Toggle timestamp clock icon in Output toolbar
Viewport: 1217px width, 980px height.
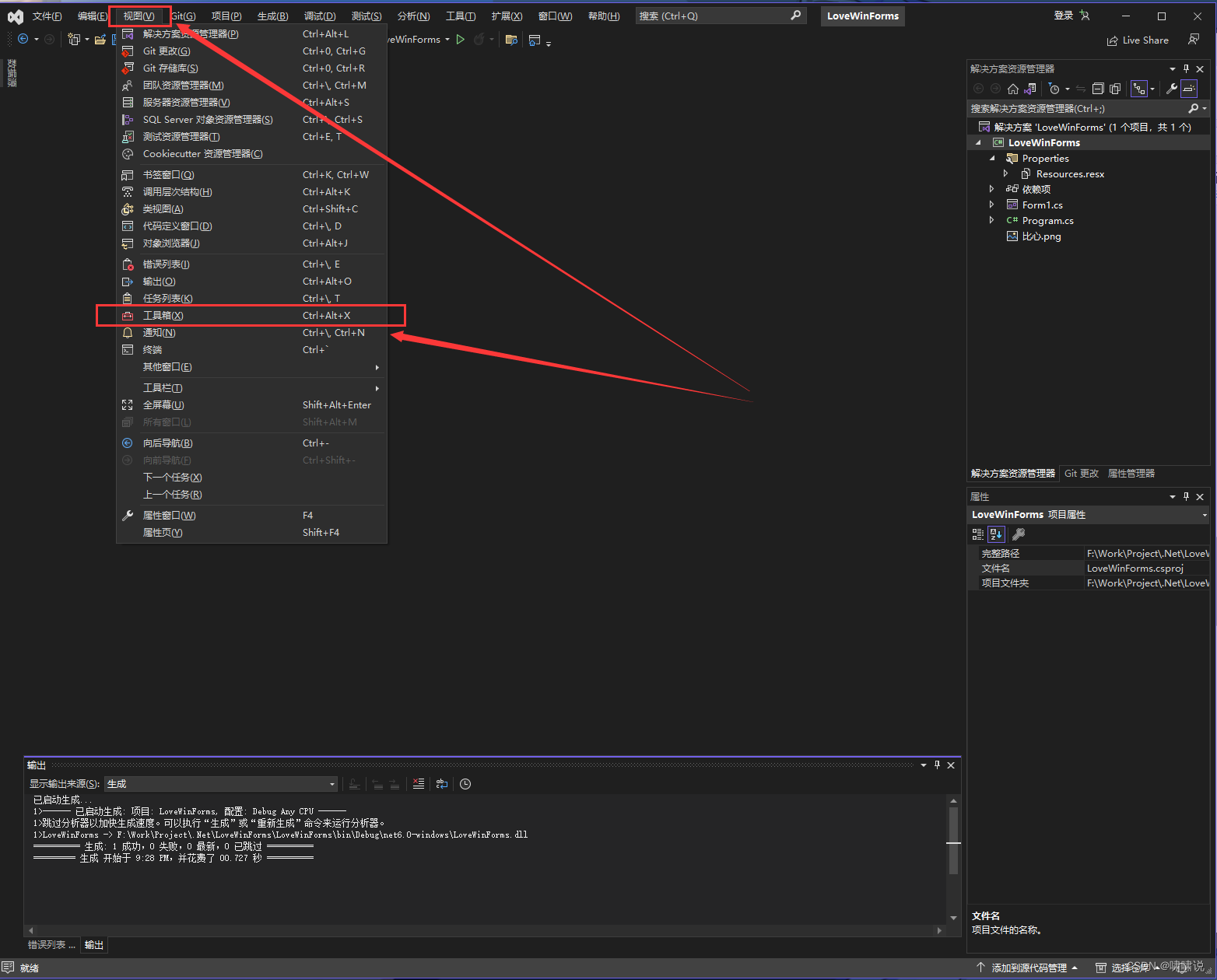[465, 784]
